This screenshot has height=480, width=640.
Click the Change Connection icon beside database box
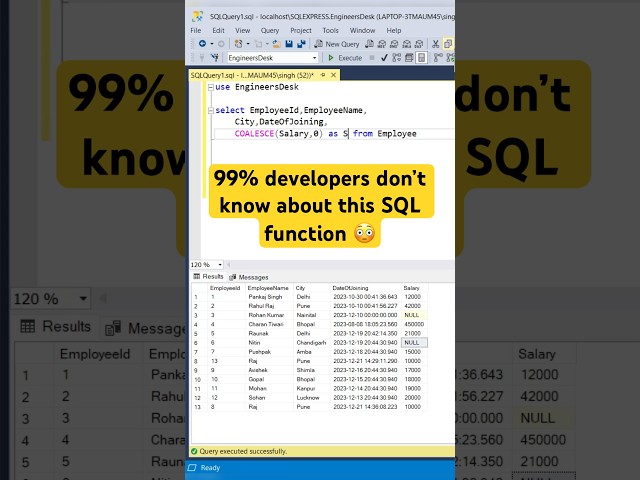coord(215,58)
